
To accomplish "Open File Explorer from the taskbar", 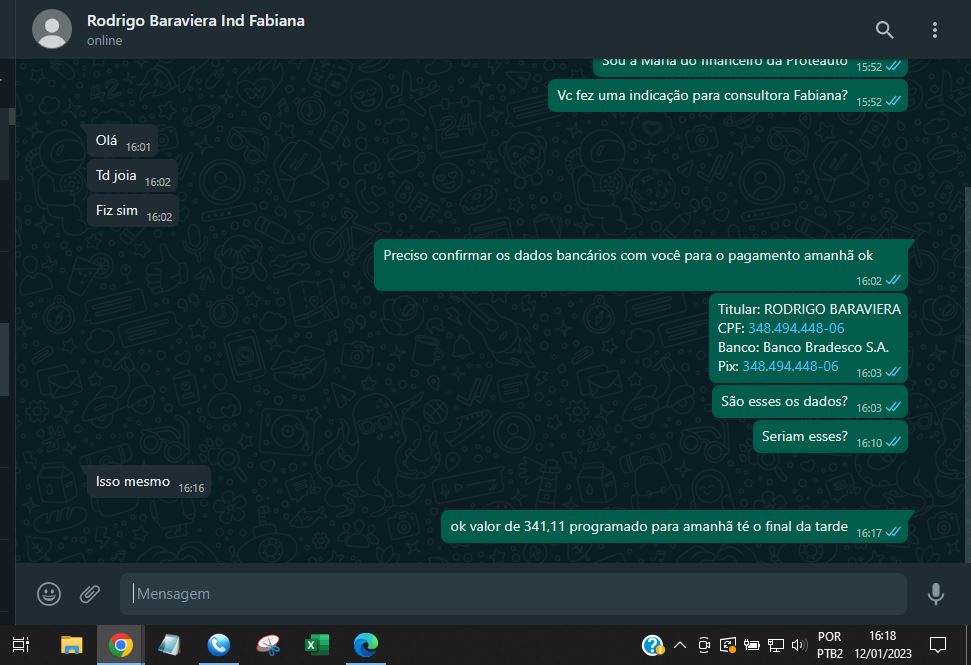I will tap(72, 645).
